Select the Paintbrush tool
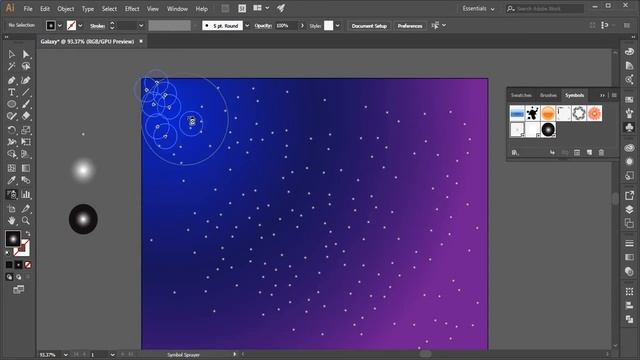 point(26,104)
